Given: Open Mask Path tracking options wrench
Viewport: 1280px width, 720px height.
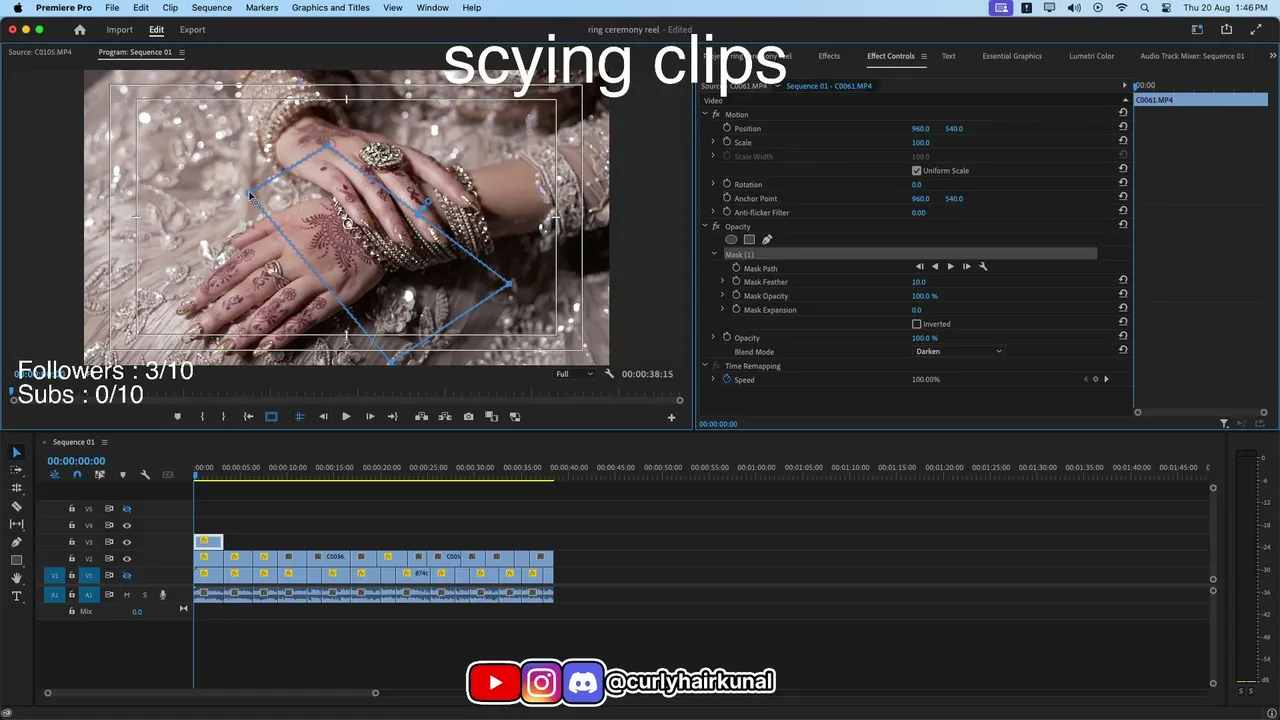Looking at the screenshot, I should (x=983, y=267).
